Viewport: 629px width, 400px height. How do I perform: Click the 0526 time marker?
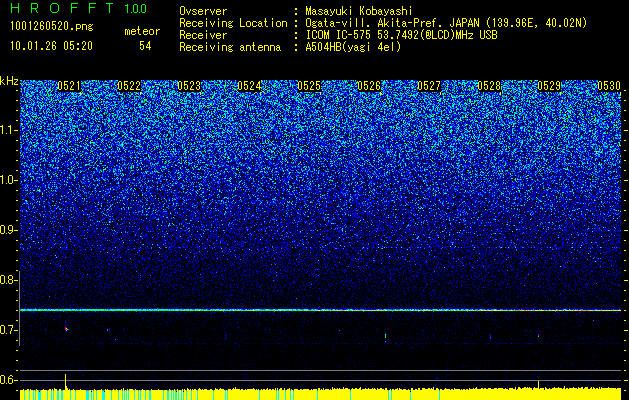pyautogui.click(x=369, y=86)
